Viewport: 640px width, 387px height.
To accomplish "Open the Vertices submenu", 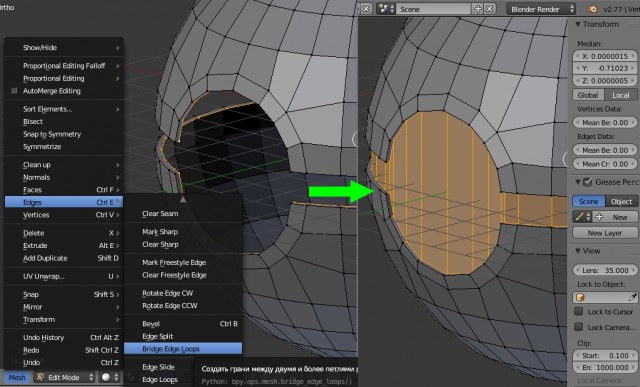I will point(64,215).
